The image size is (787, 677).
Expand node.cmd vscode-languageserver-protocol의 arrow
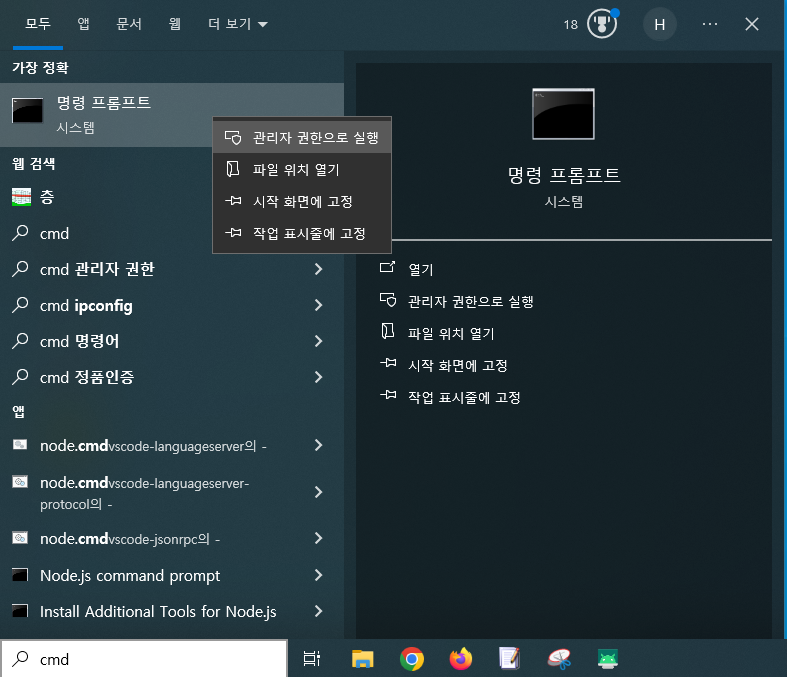tap(318, 492)
